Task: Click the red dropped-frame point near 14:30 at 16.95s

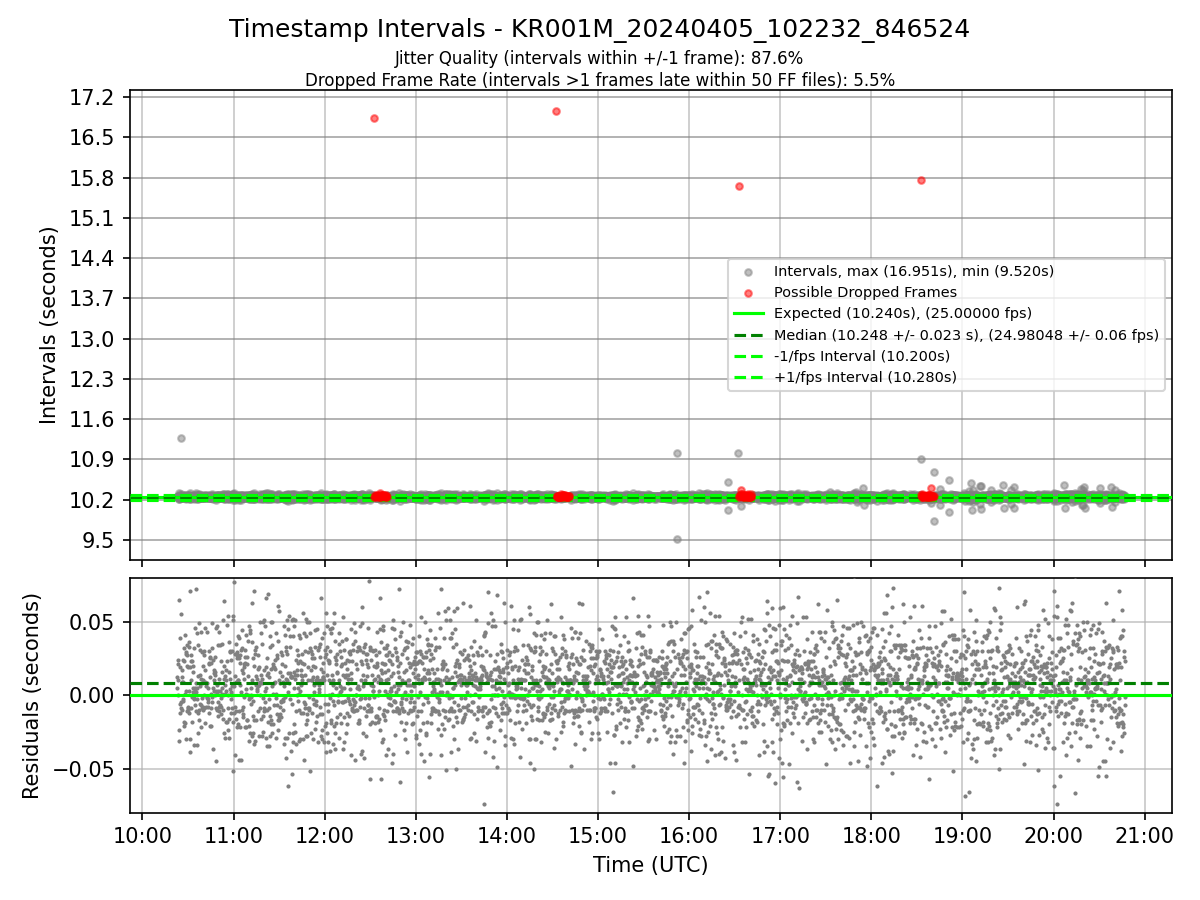Action: (556, 111)
